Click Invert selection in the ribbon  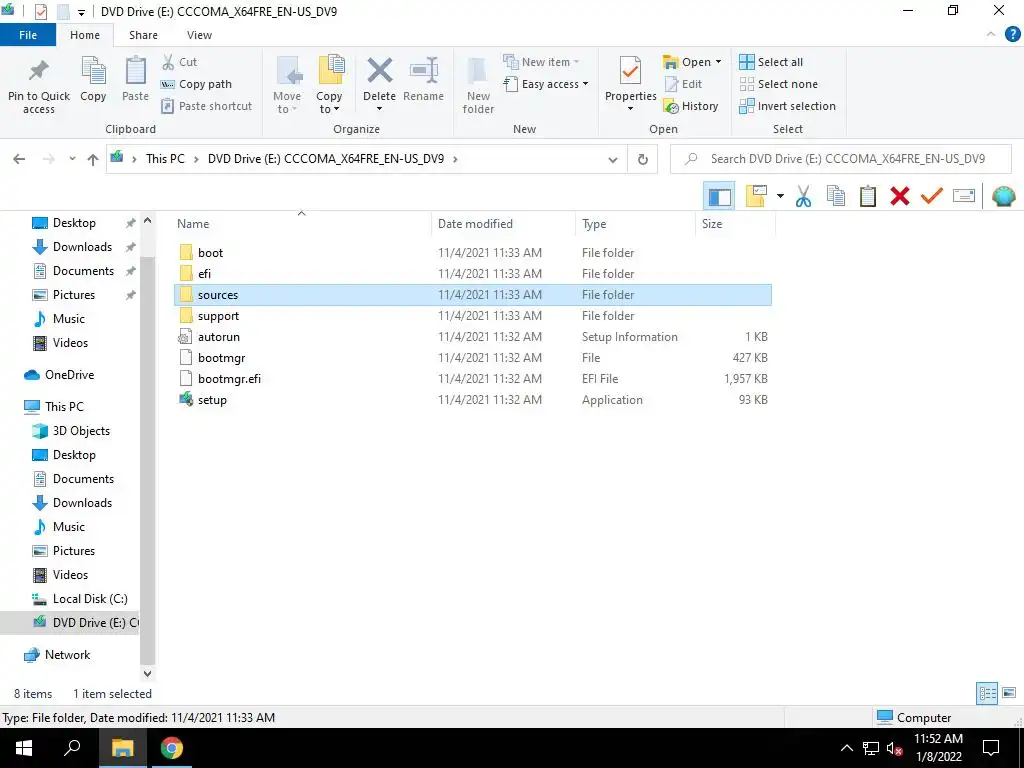(788, 106)
